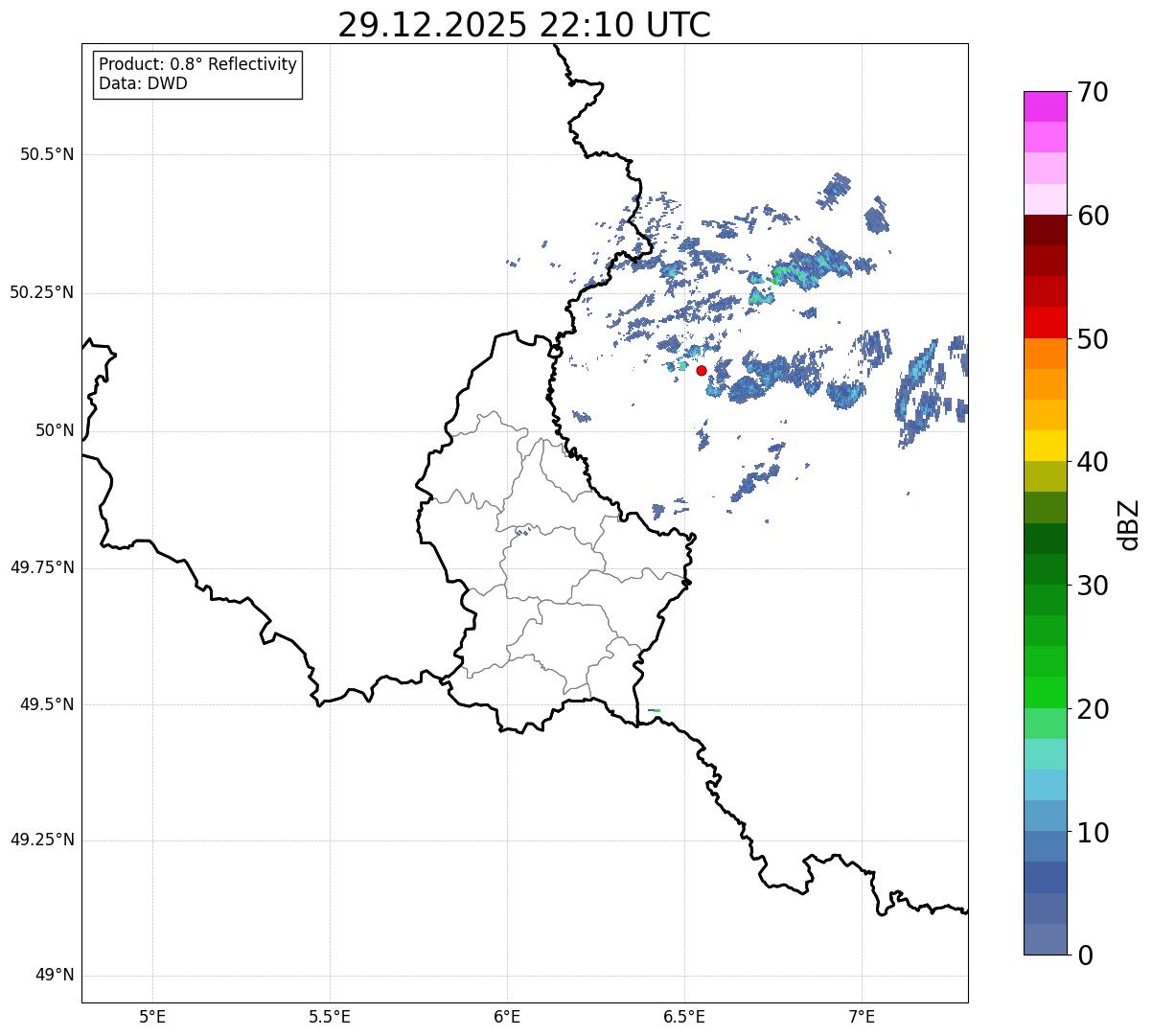Click the latitude label "50°N"
The width and height of the screenshot is (1152, 1036).
coord(55,430)
